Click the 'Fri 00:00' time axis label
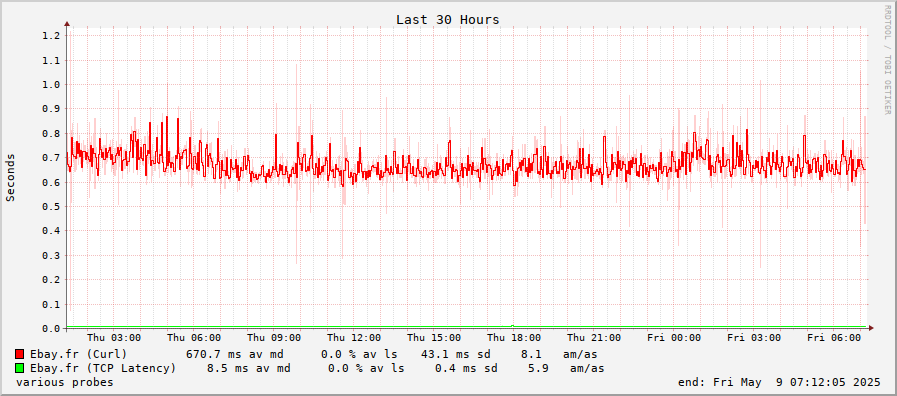The width and height of the screenshot is (897, 396). coord(674,338)
